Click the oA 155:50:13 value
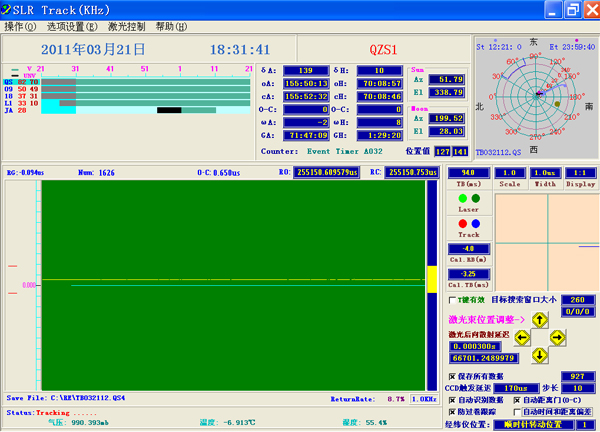 point(306,84)
